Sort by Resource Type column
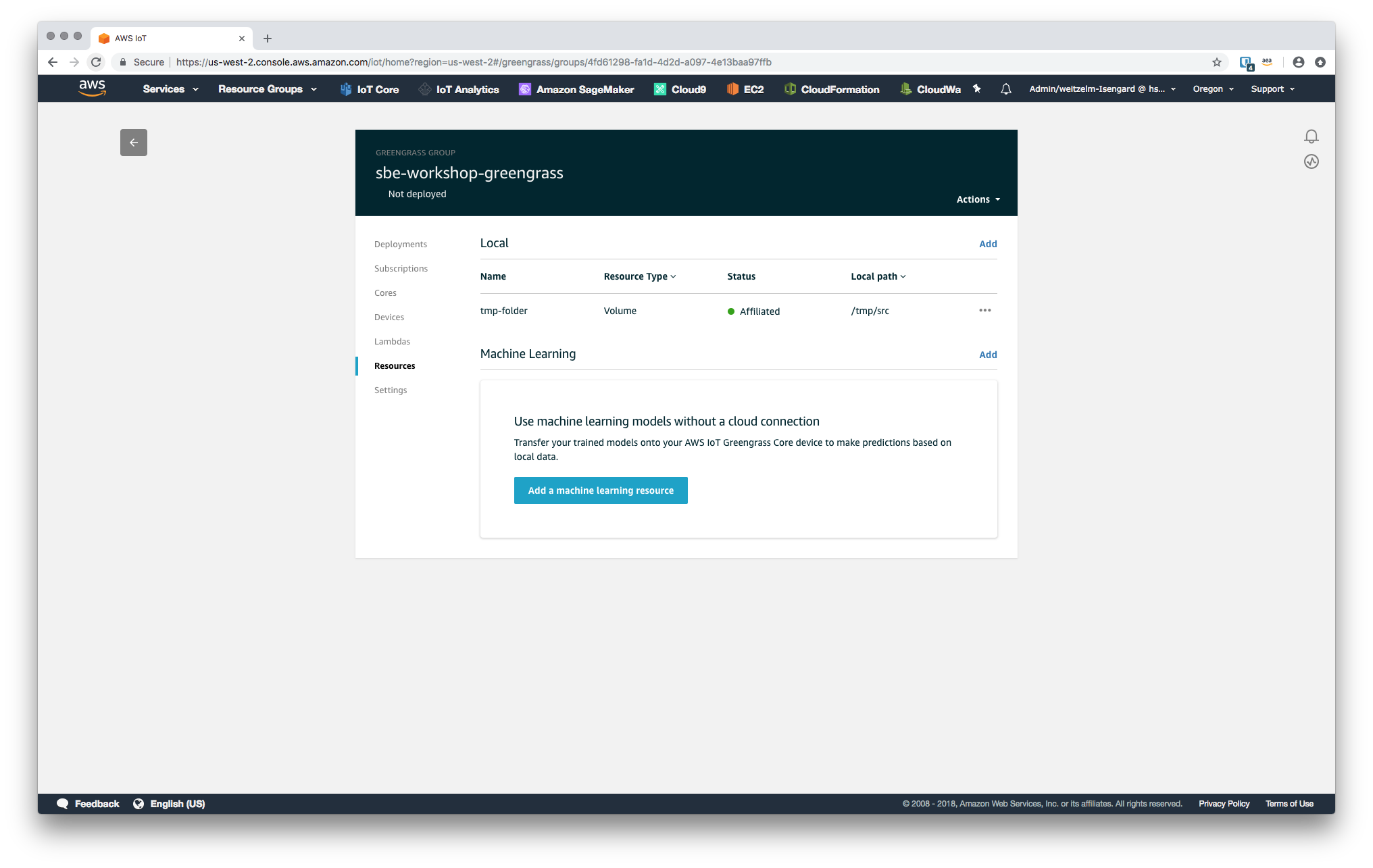This screenshot has width=1373, height=868. (x=639, y=276)
